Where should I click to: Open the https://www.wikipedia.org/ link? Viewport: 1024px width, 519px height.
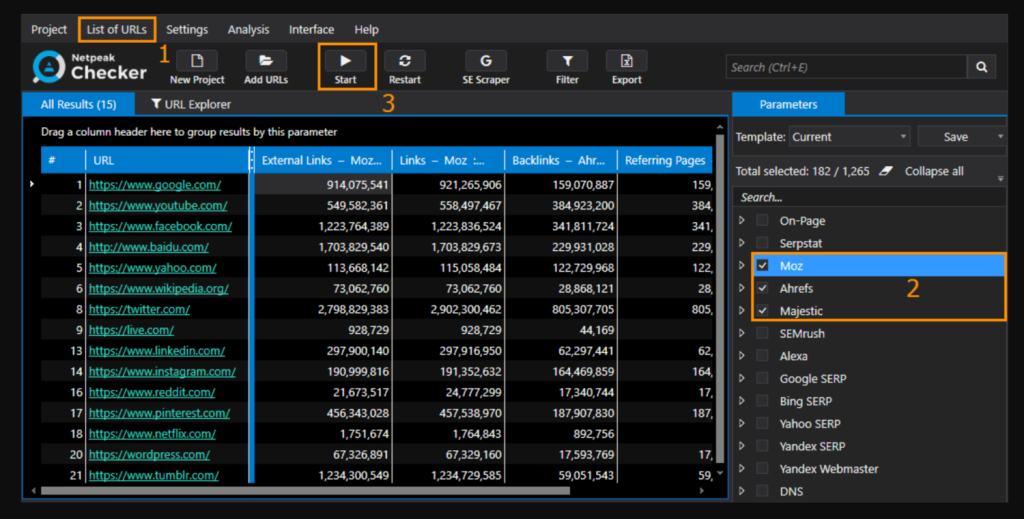point(158,289)
